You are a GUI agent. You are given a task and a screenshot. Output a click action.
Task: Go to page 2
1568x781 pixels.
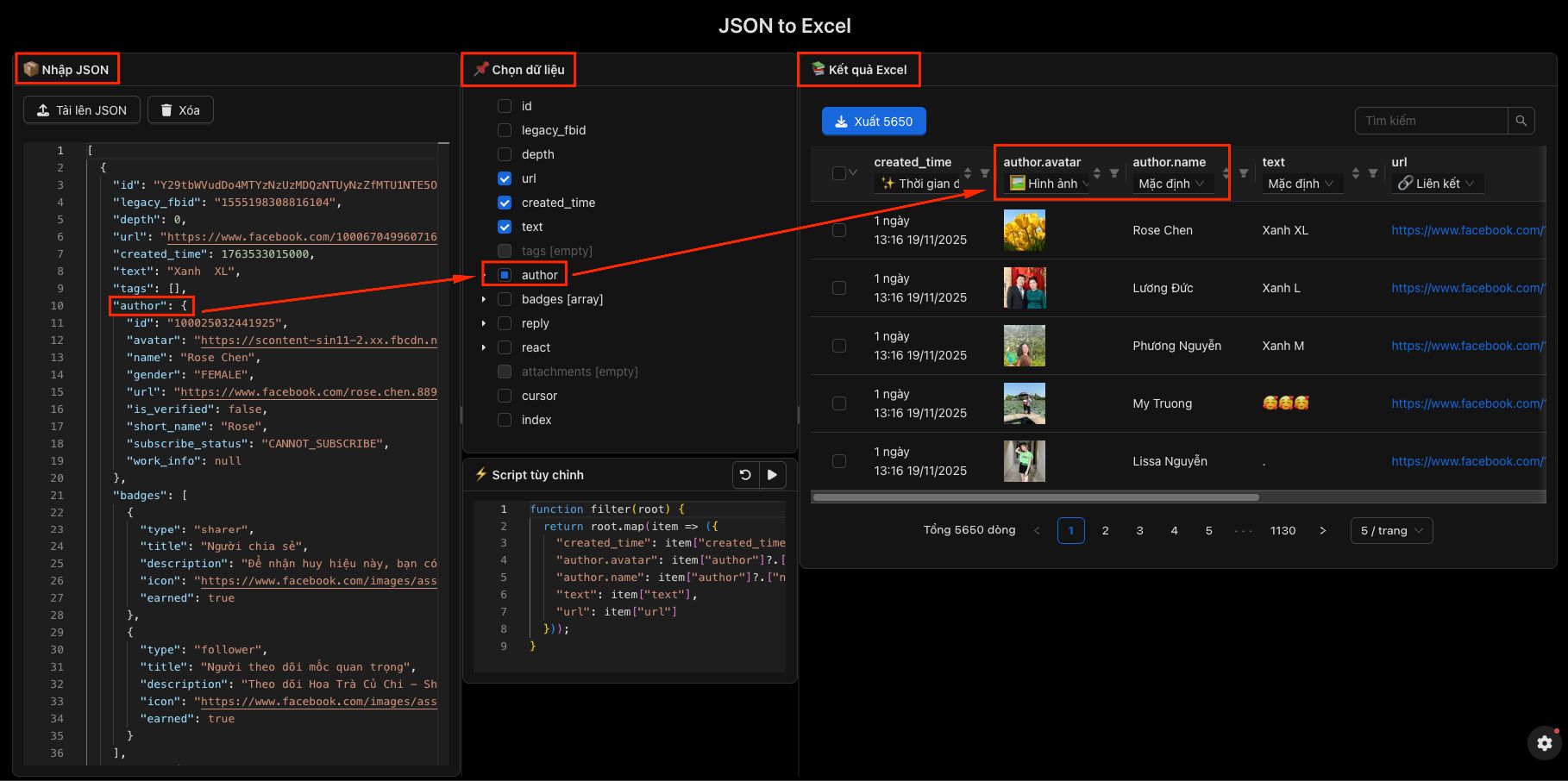point(1106,530)
